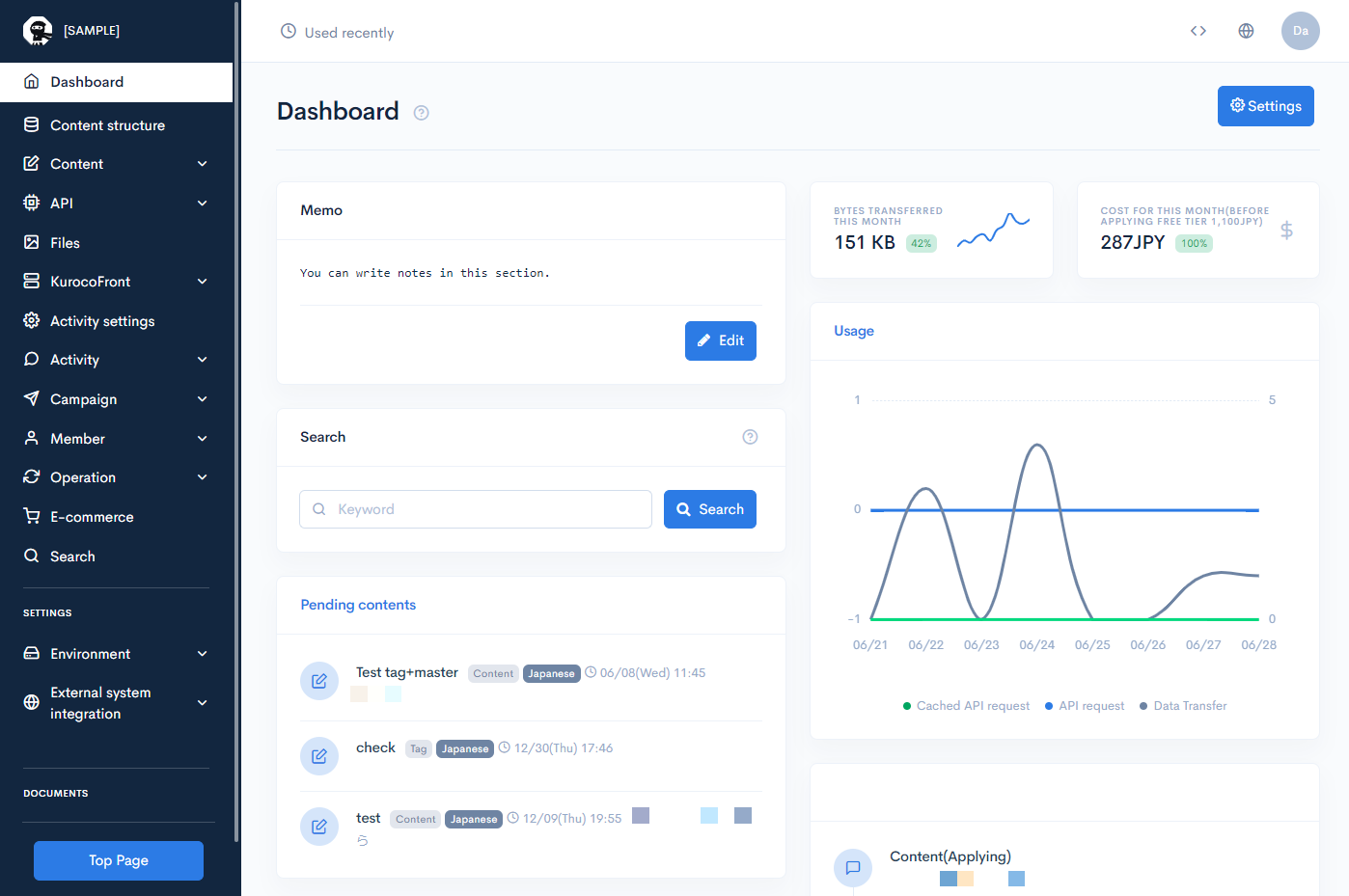The width and height of the screenshot is (1349, 896).
Task: Click the 100% cost badge
Action: click(x=1194, y=243)
